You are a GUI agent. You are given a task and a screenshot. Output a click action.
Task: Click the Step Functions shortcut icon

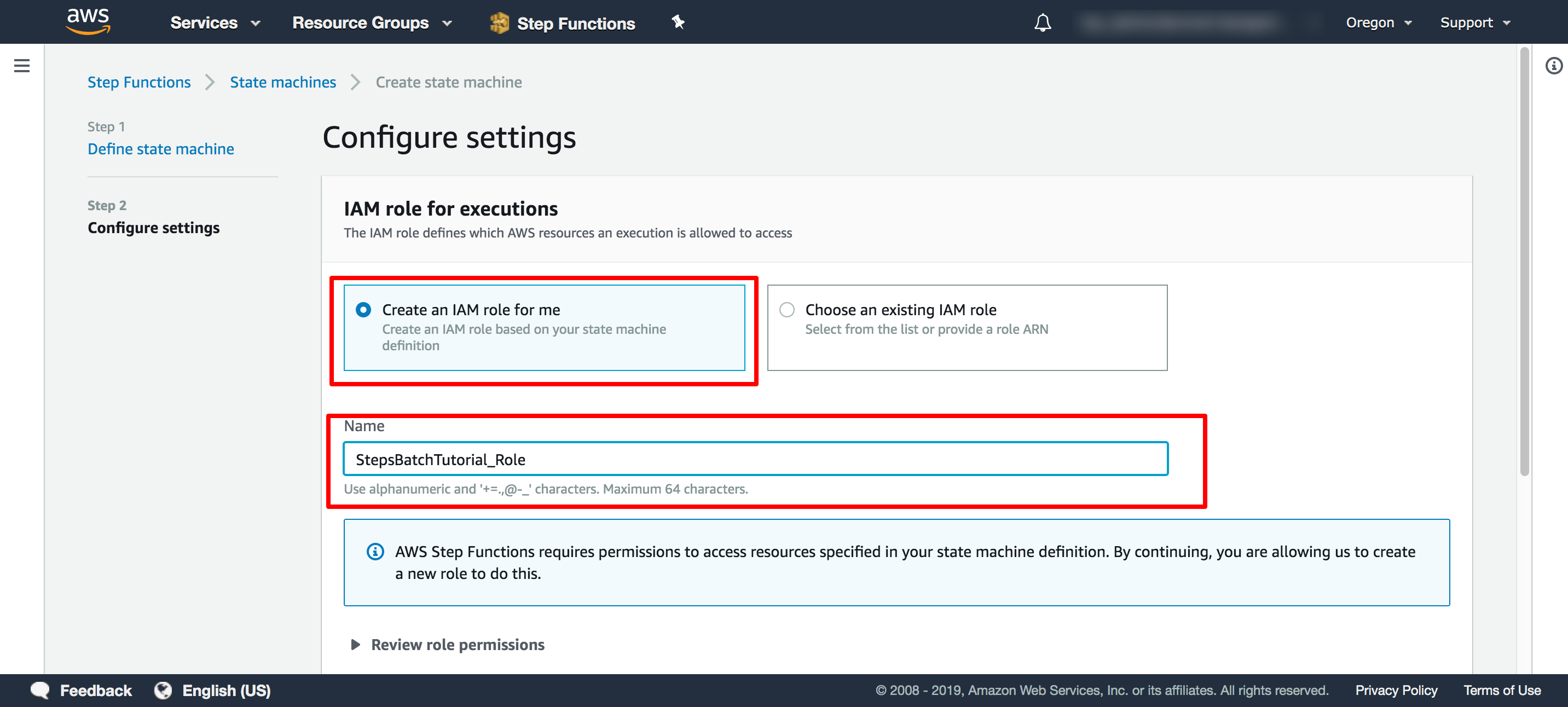pyautogui.click(x=499, y=23)
